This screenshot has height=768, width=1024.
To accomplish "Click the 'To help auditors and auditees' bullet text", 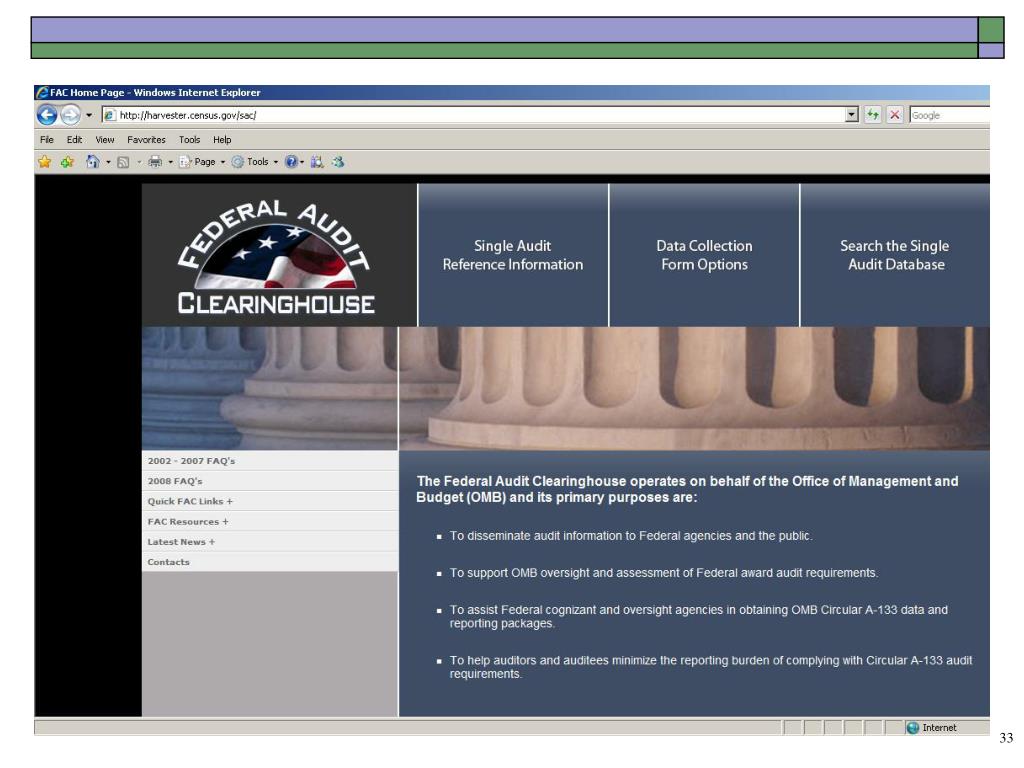I will (x=711, y=667).
